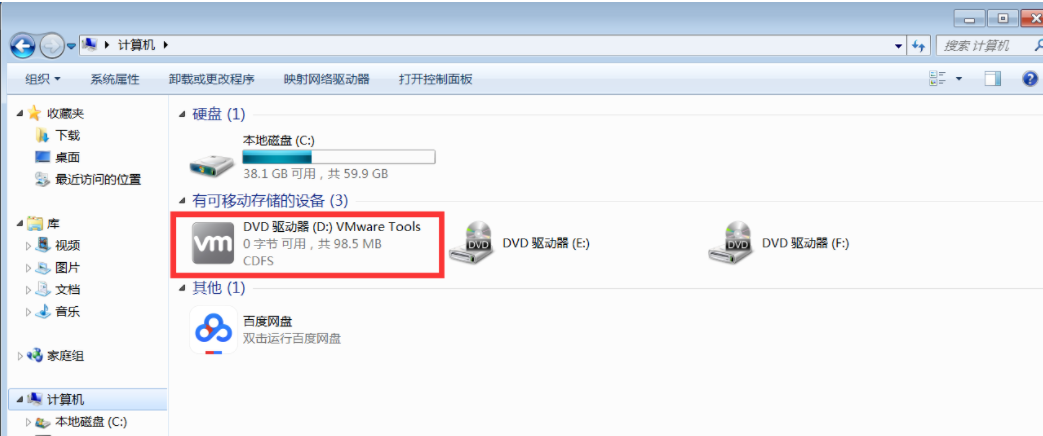Click 映射网络驱动器 button
Viewport: 1043px width, 436px height.
(x=327, y=79)
